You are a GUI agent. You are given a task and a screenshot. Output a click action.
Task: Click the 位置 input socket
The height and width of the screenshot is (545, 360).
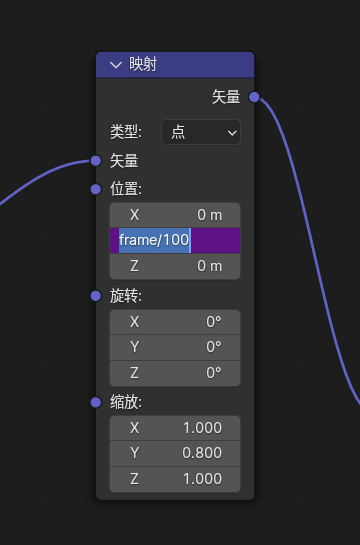(x=96, y=189)
